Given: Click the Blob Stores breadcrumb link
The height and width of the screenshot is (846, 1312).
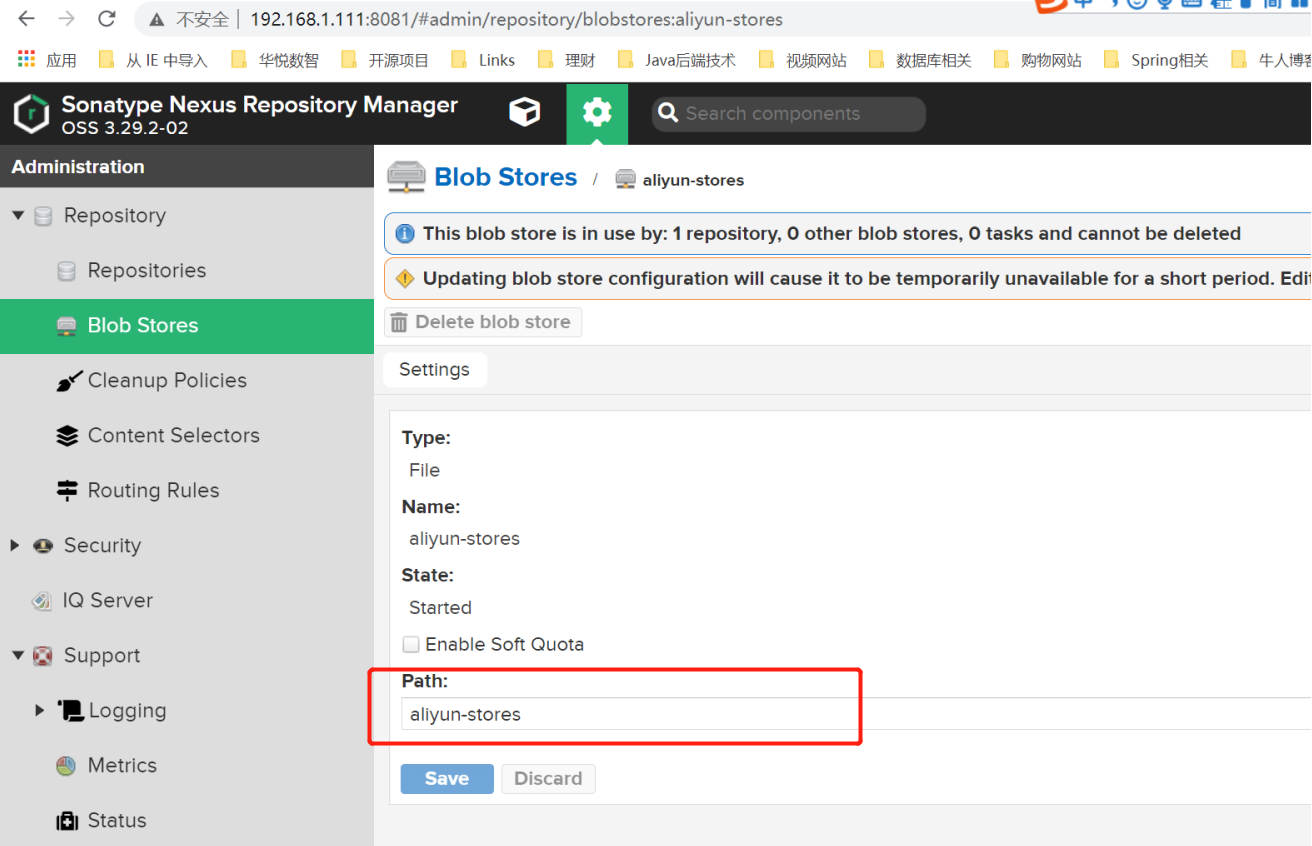Looking at the screenshot, I should (506, 177).
